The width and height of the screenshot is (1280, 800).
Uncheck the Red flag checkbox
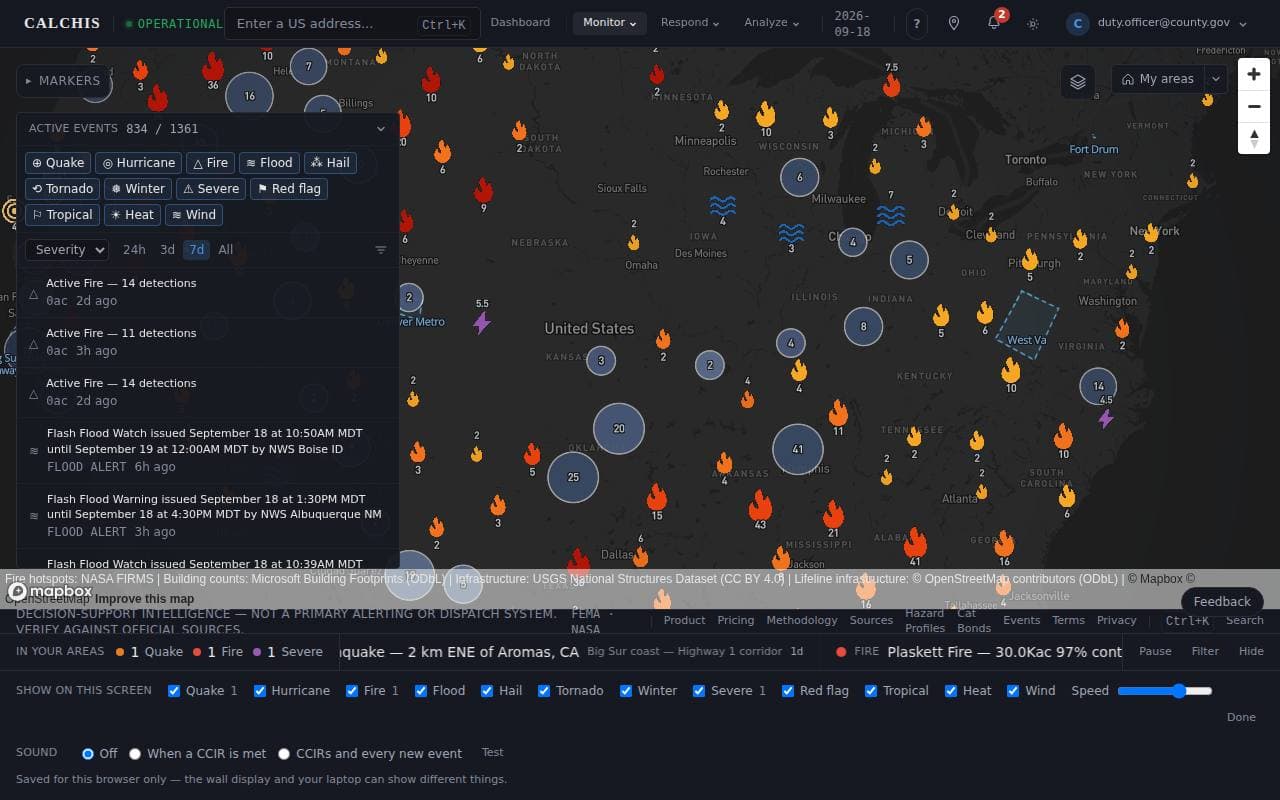pos(788,691)
